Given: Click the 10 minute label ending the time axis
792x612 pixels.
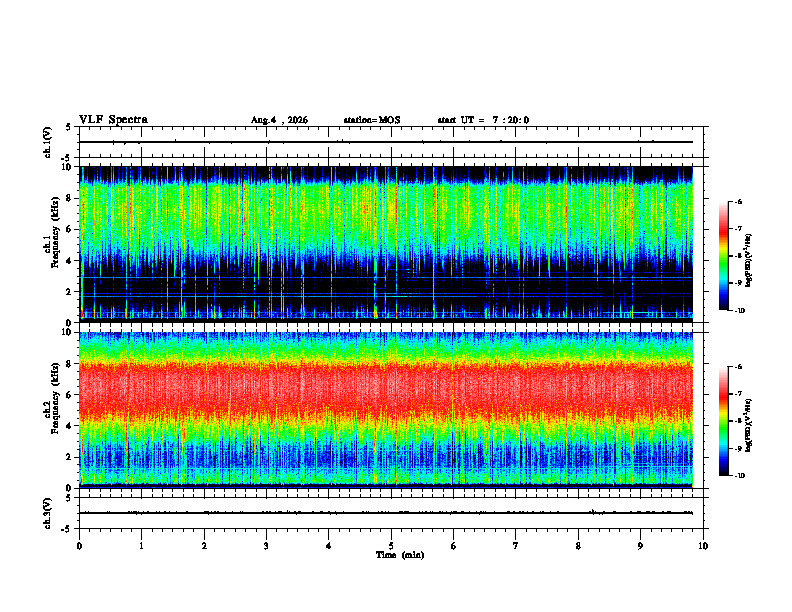Looking at the screenshot, I should (x=703, y=546).
